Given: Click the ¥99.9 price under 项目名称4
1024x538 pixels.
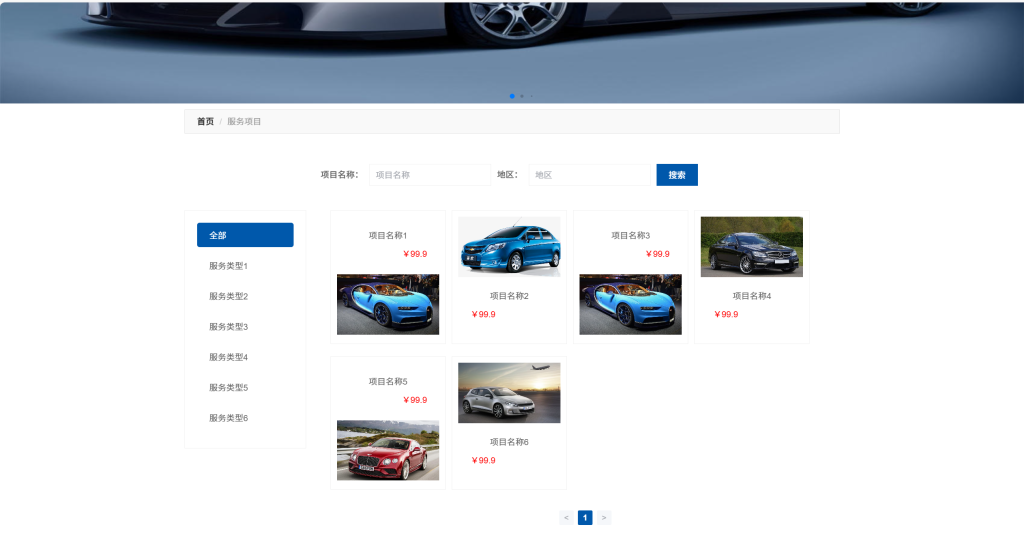Looking at the screenshot, I should [x=726, y=314].
